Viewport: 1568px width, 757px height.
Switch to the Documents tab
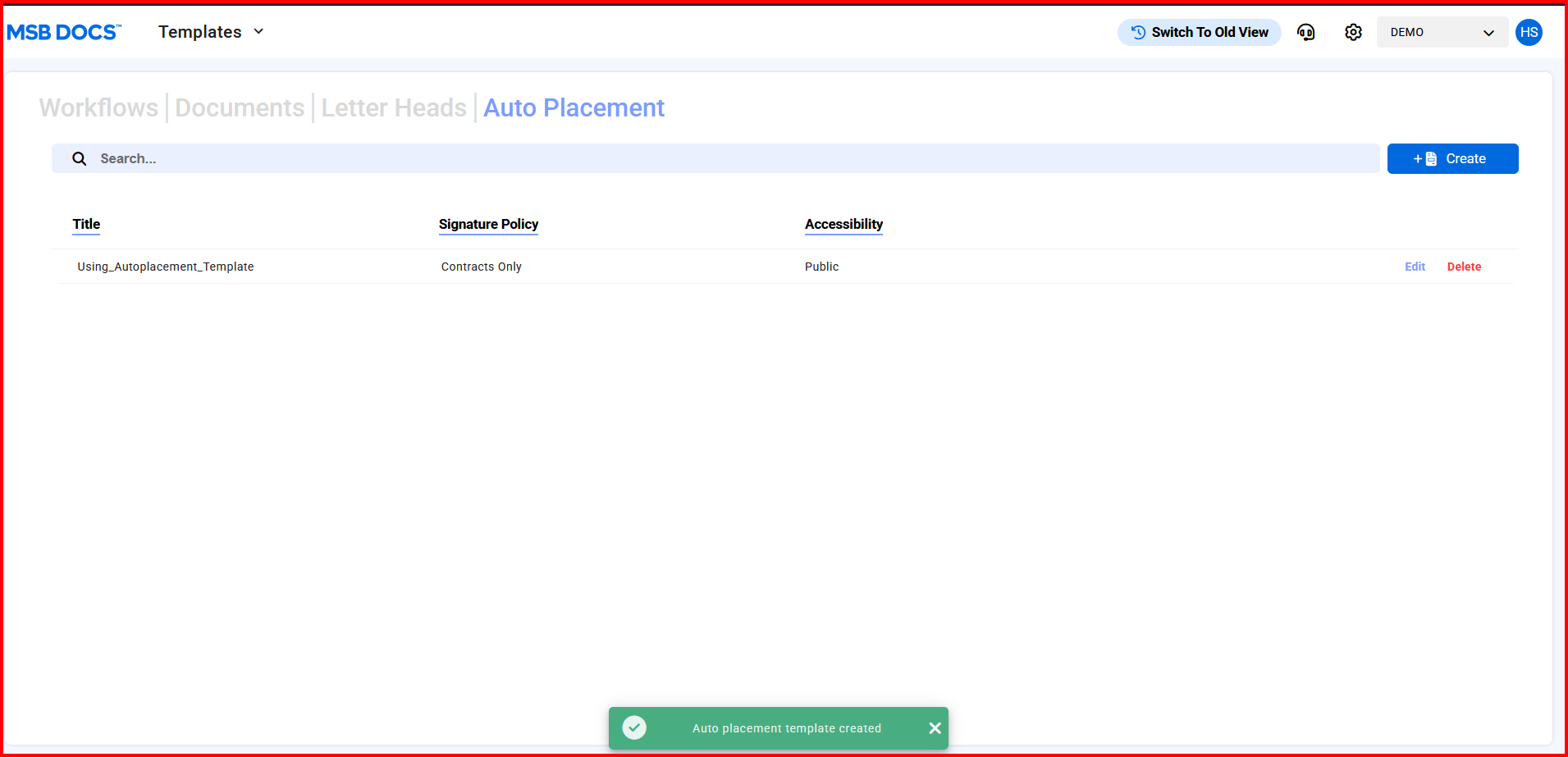point(240,107)
